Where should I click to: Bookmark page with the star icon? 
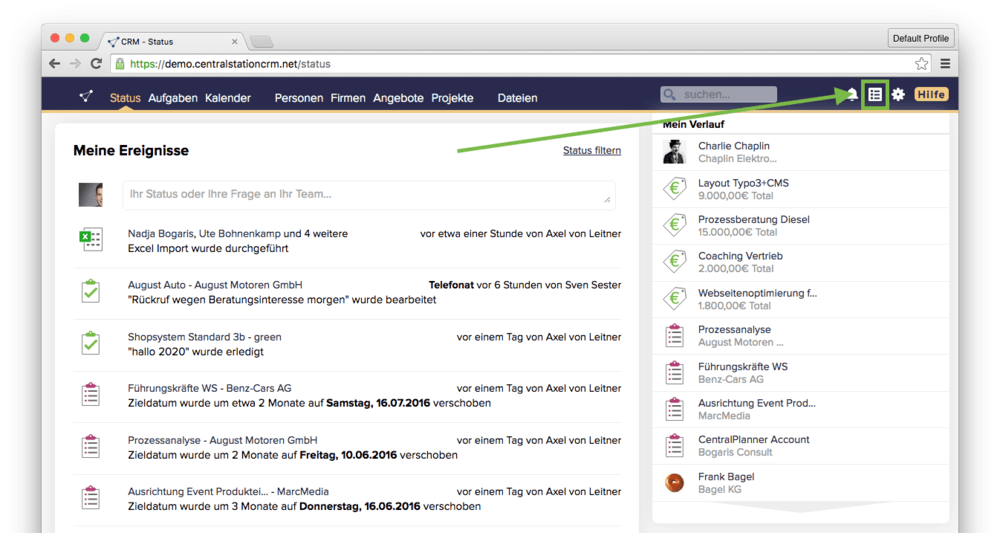pyautogui.click(x=921, y=63)
